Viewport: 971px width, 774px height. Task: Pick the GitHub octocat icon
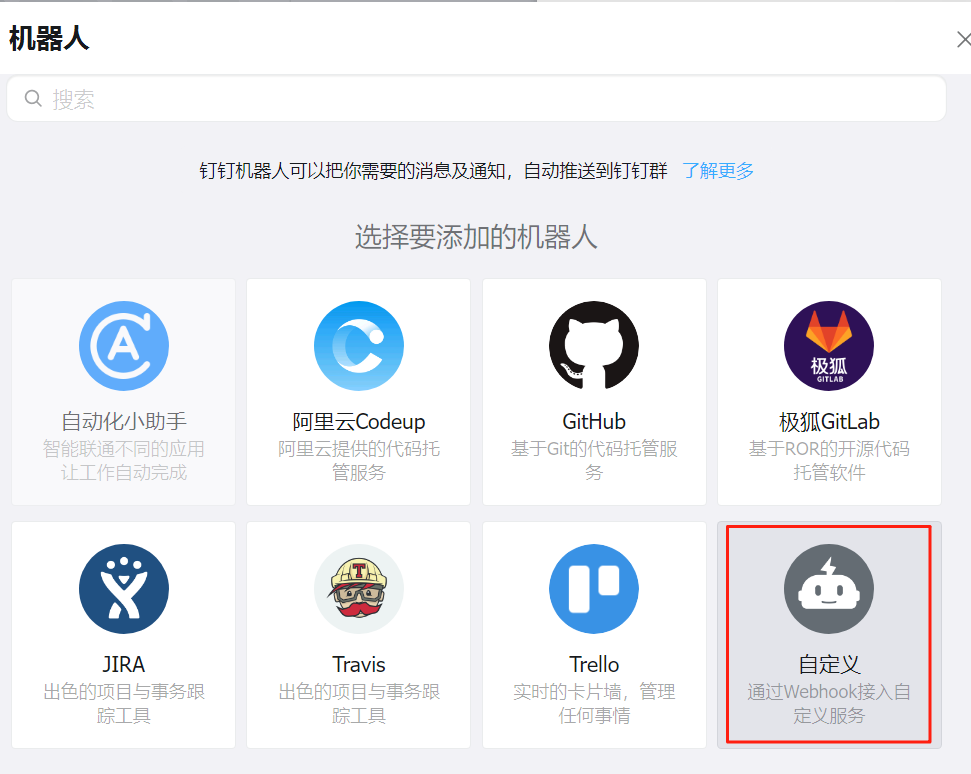[594, 346]
